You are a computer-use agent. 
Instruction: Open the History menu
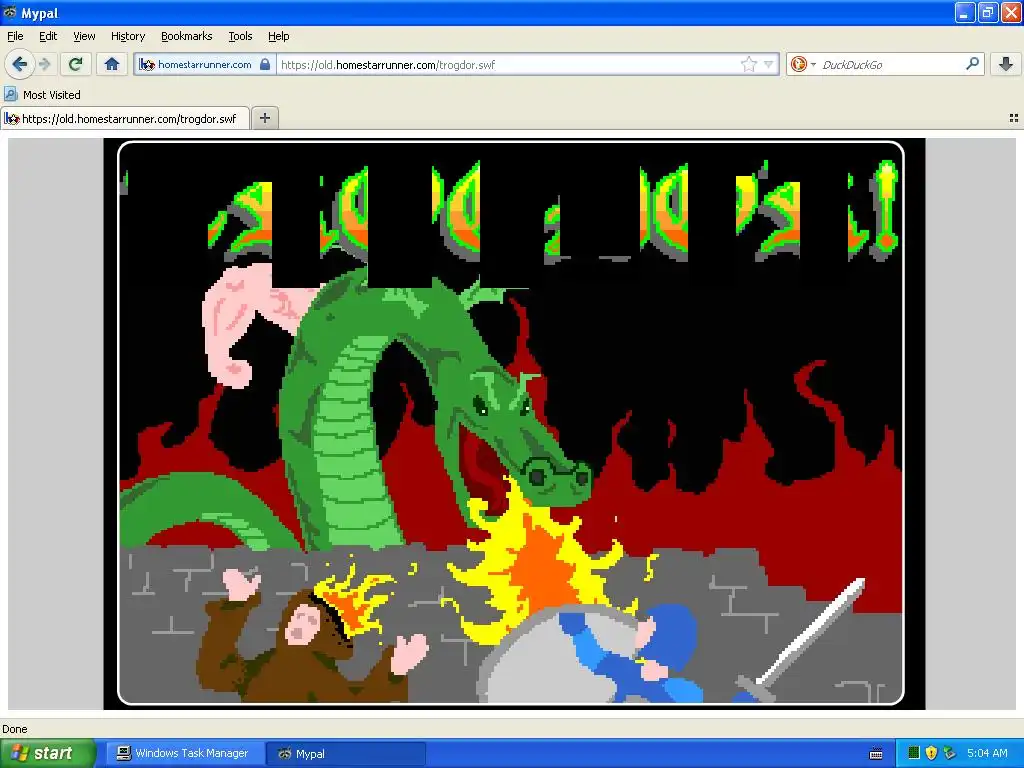point(127,36)
